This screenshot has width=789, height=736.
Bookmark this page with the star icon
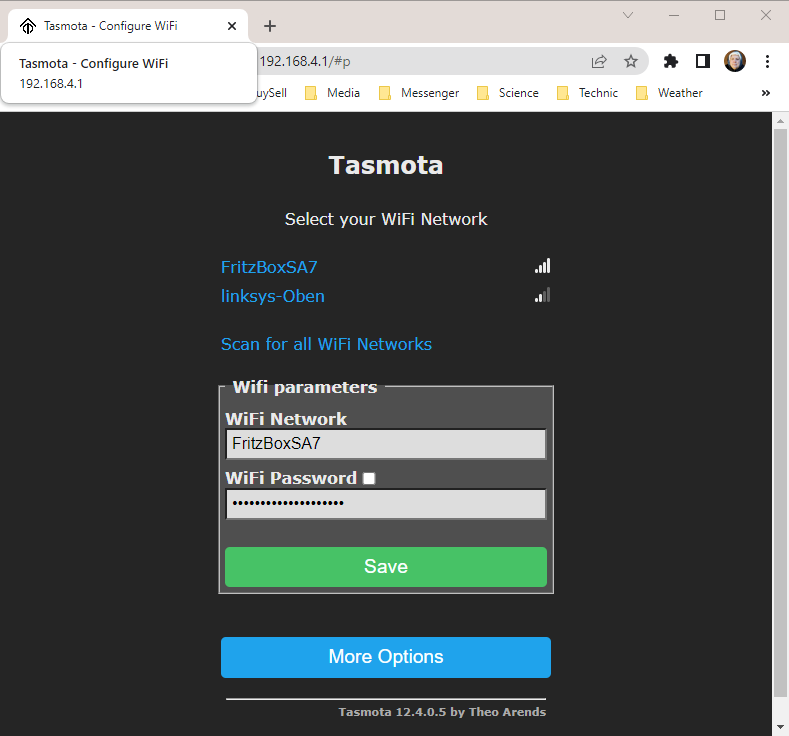point(630,61)
